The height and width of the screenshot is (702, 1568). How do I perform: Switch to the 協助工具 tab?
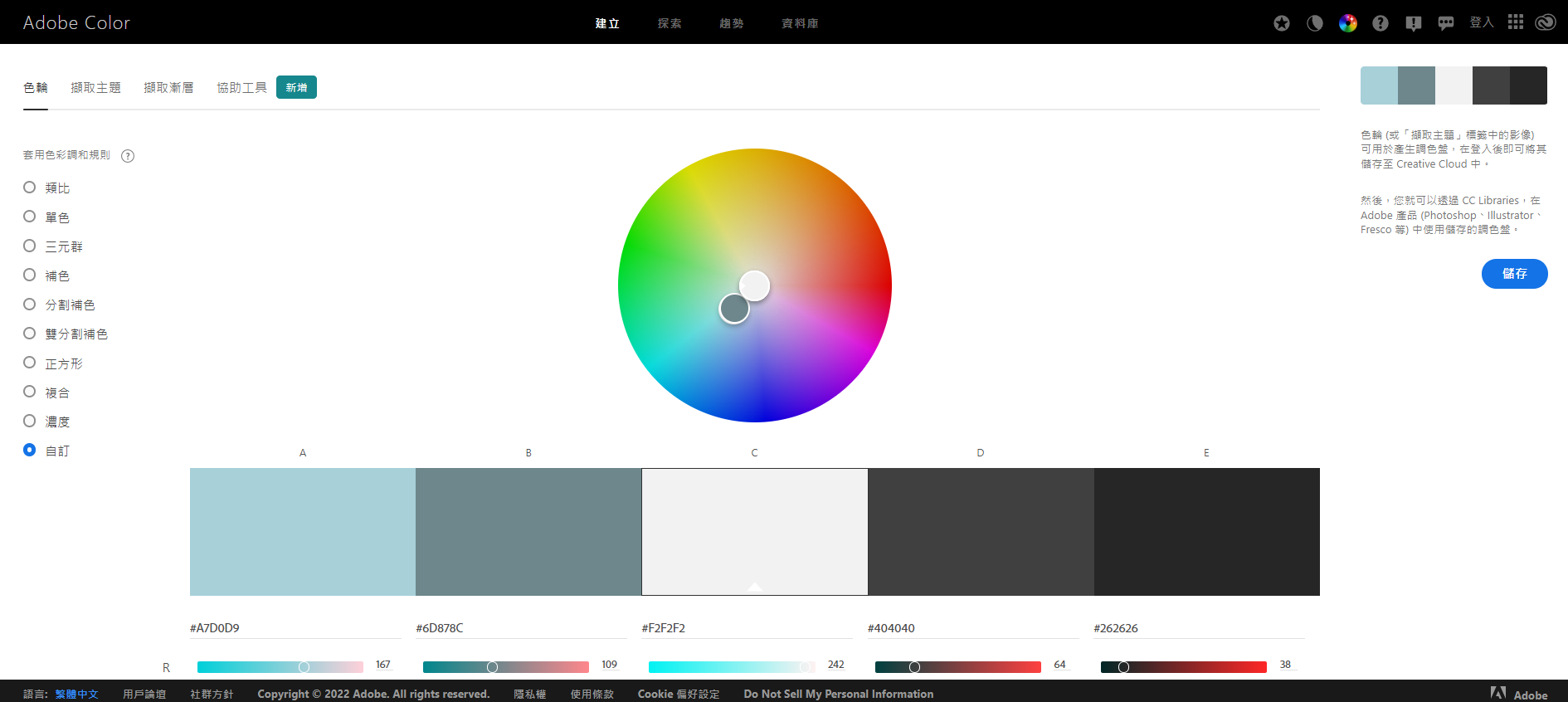coord(242,88)
